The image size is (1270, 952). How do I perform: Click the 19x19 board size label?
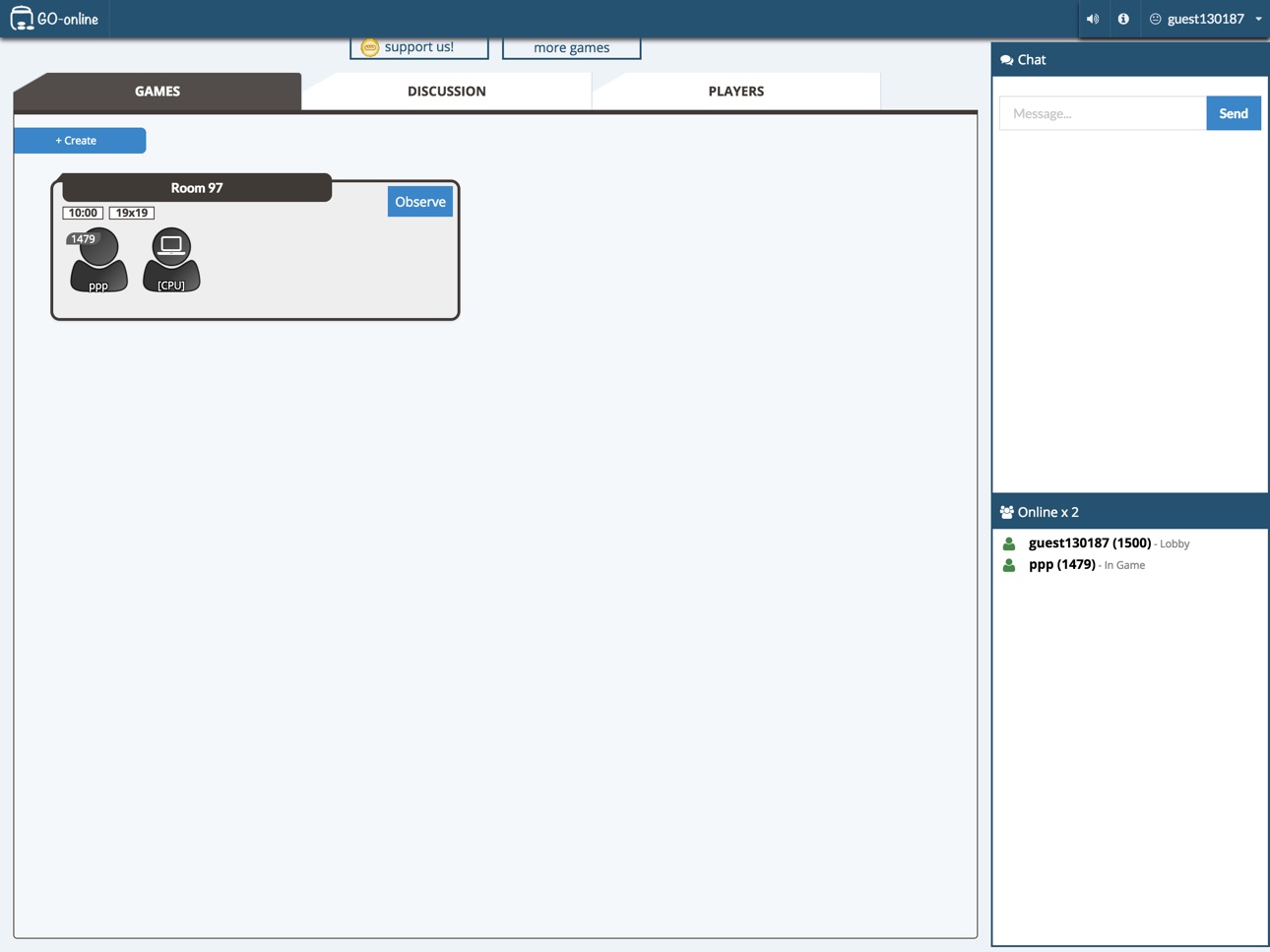[x=132, y=213]
